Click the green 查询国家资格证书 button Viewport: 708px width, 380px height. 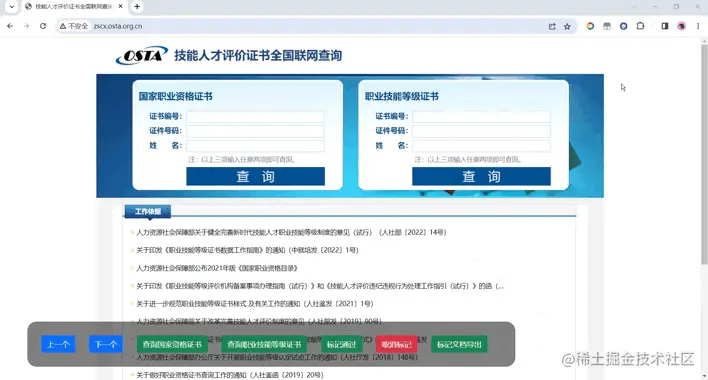click(172, 344)
